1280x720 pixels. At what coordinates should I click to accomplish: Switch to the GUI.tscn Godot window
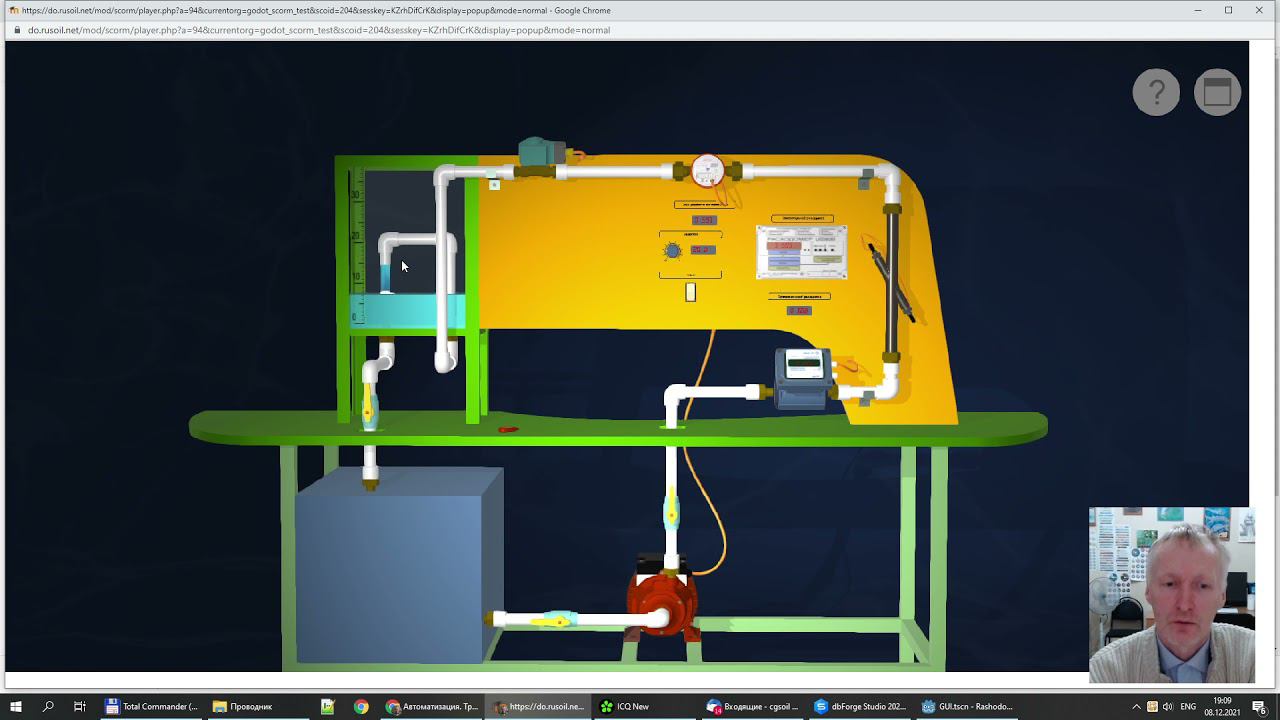point(966,706)
